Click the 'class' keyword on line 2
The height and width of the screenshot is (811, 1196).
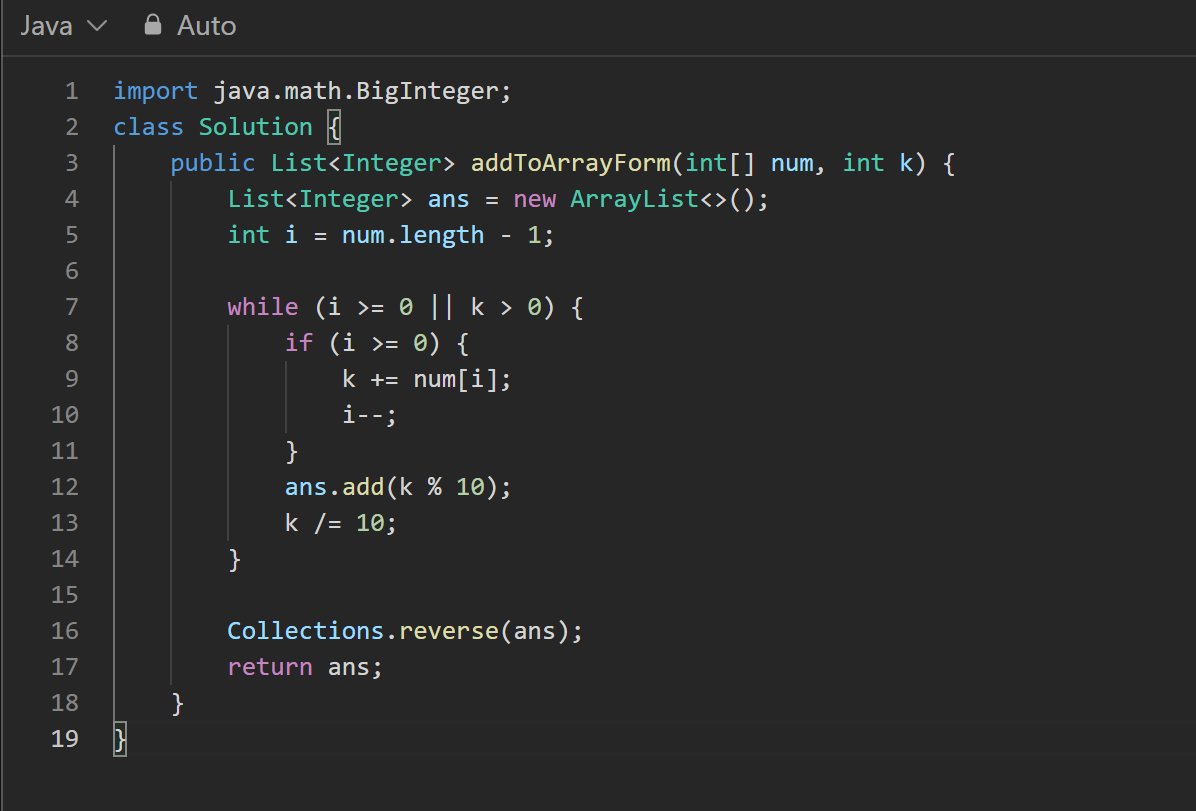pos(149,127)
